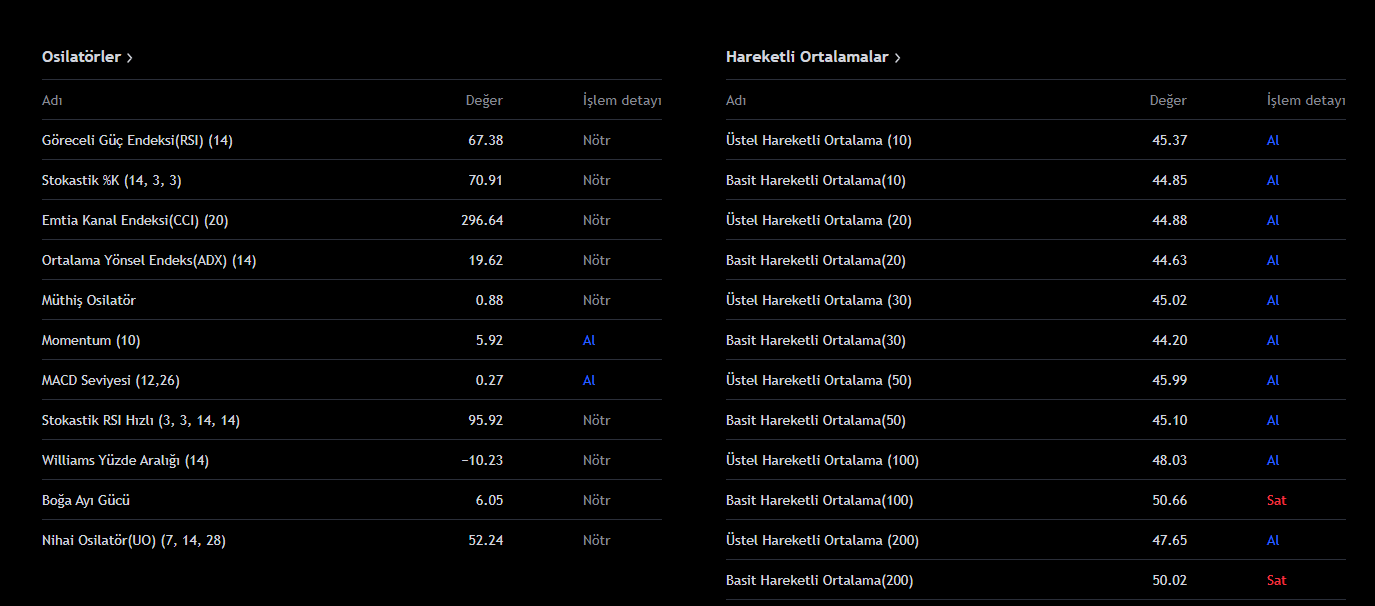This screenshot has height=606, width=1375.
Task: Select the Emtia Kanal Endeksi(CCI) row
Action: click(x=133, y=220)
